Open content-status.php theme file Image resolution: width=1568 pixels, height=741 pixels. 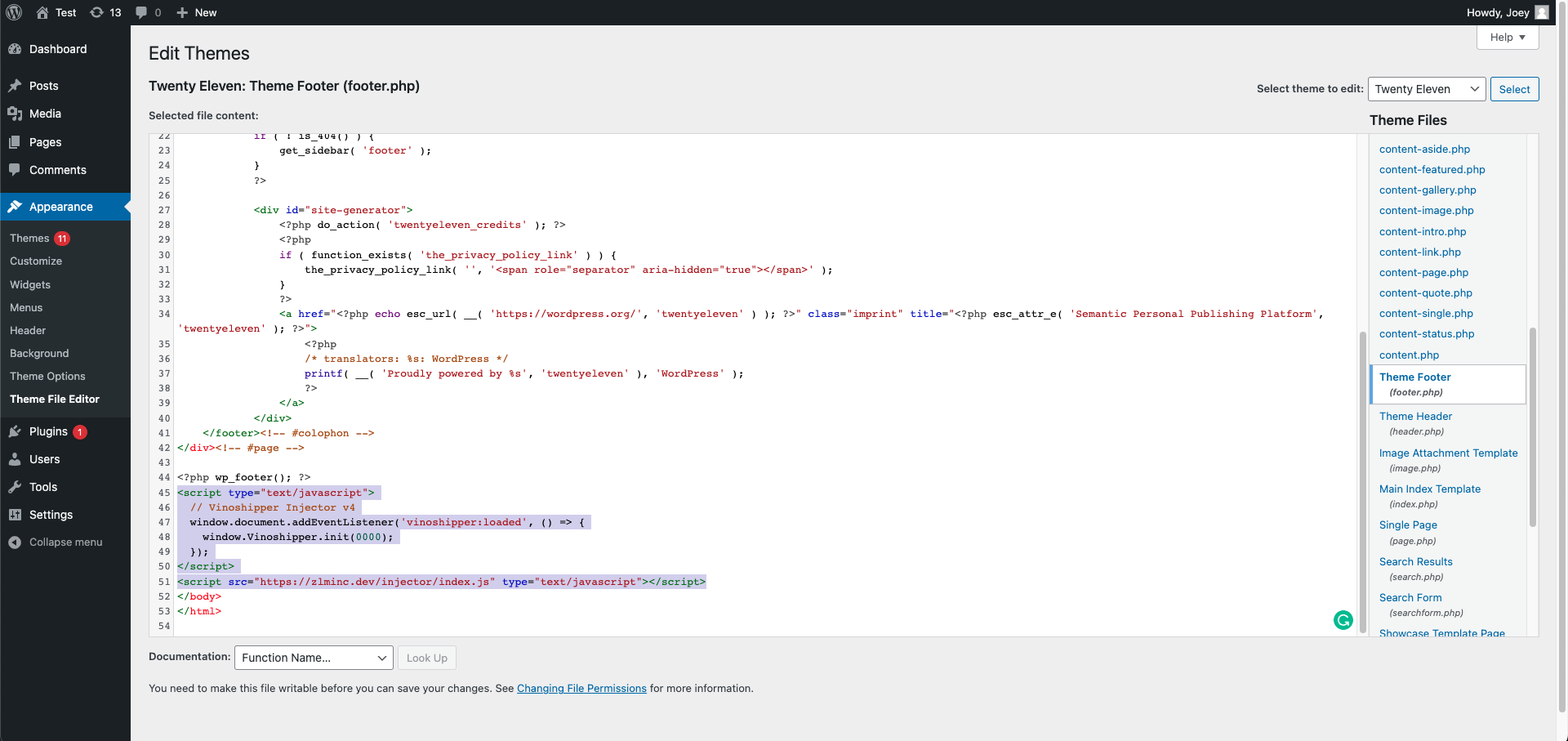[x=1427, y=333]
